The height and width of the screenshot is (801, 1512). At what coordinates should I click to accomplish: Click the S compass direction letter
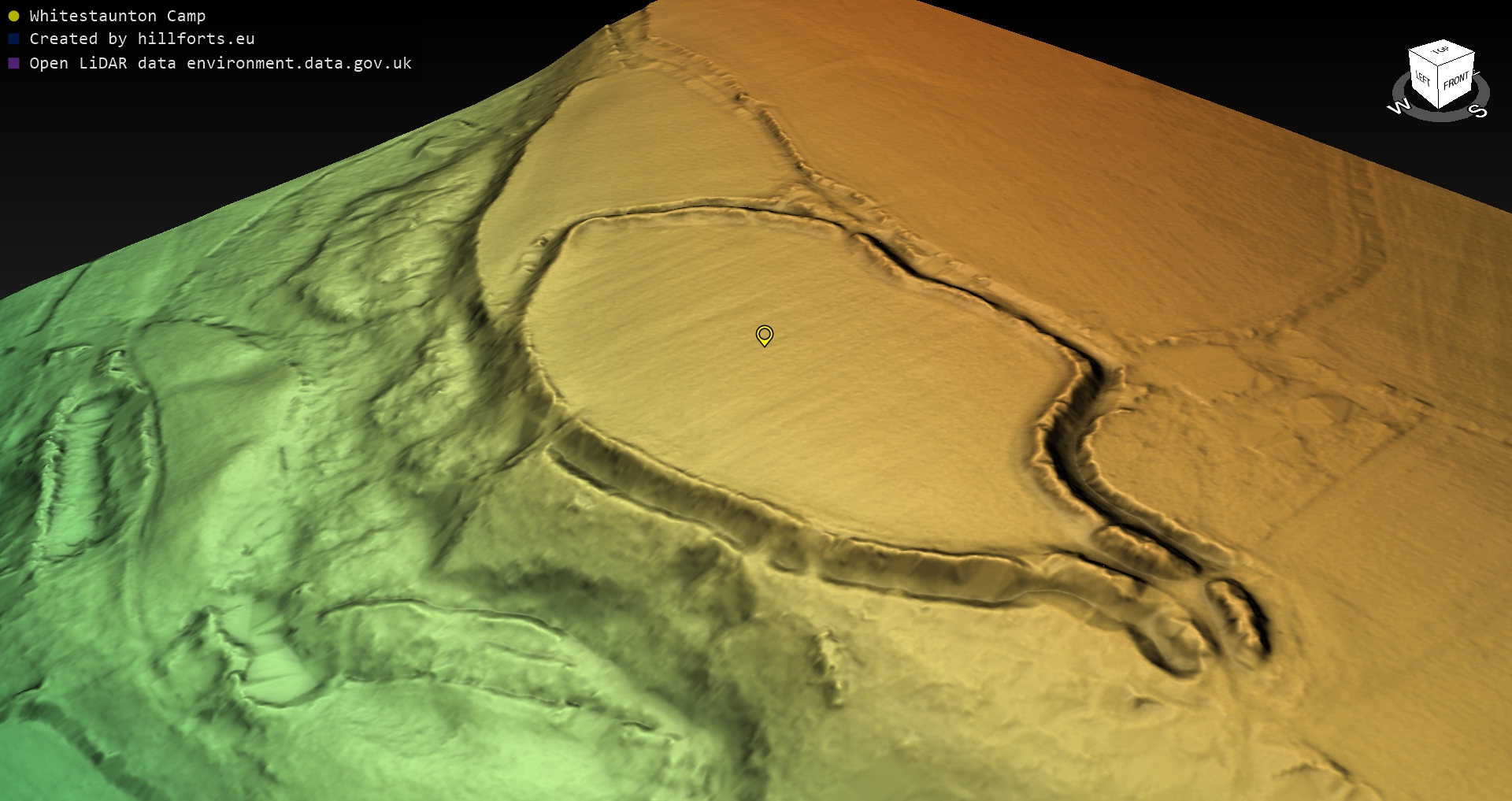[x=1480, y=111]
